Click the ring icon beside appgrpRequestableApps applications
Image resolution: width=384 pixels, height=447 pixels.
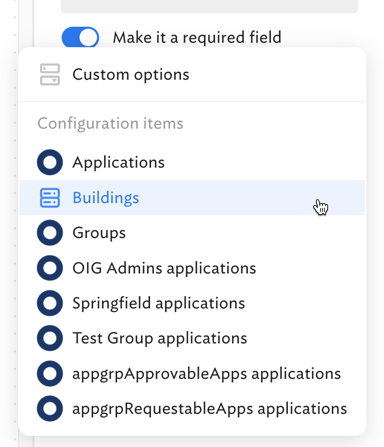[50, 409]
